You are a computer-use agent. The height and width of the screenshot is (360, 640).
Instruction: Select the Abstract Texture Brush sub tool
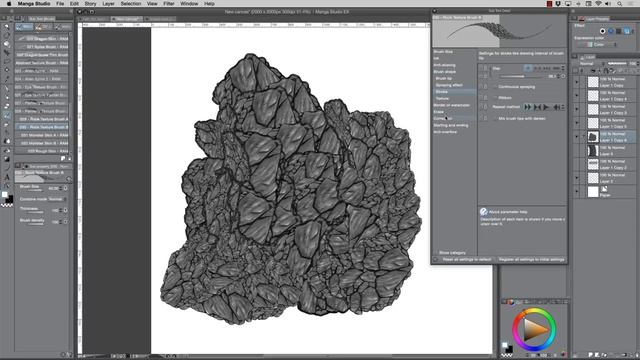[42, 63]
